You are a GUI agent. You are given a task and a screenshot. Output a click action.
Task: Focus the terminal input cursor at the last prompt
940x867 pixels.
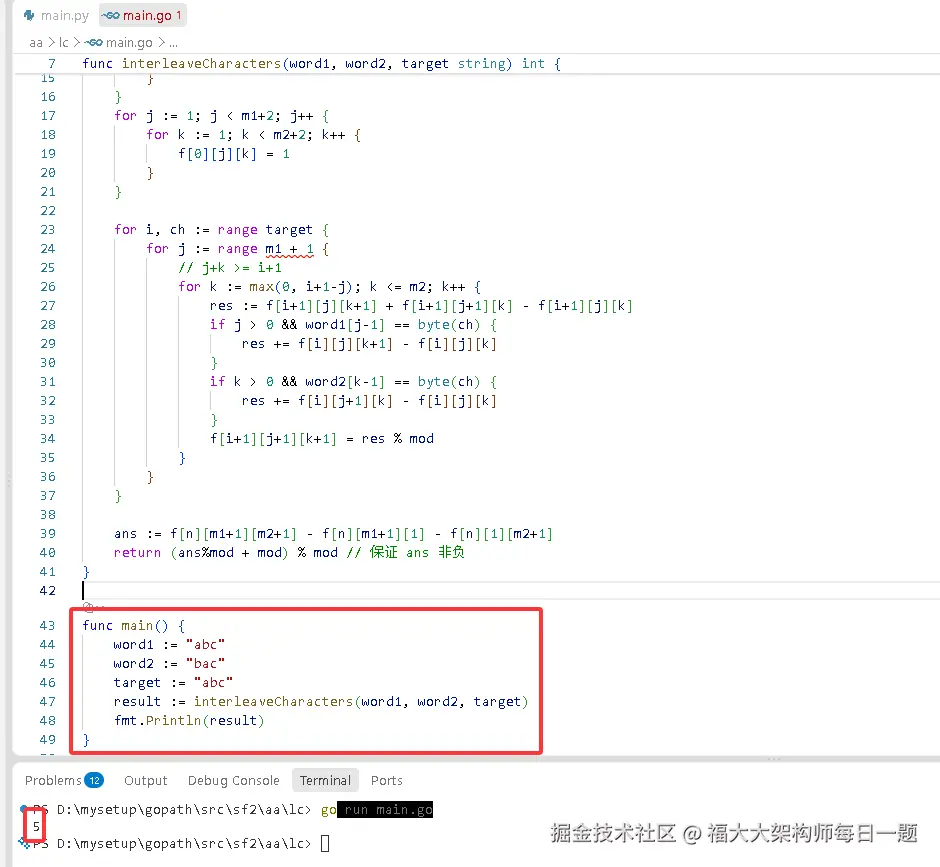tap(325, 844)
